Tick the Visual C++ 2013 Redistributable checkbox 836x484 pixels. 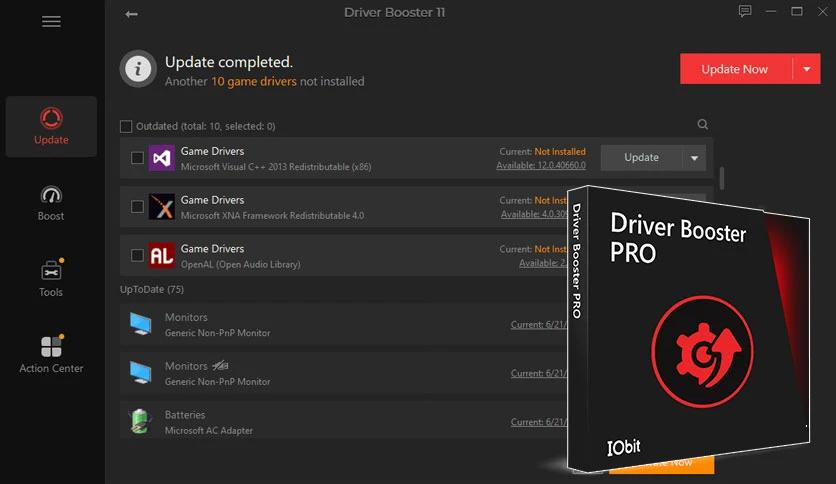tap(138, 158)
